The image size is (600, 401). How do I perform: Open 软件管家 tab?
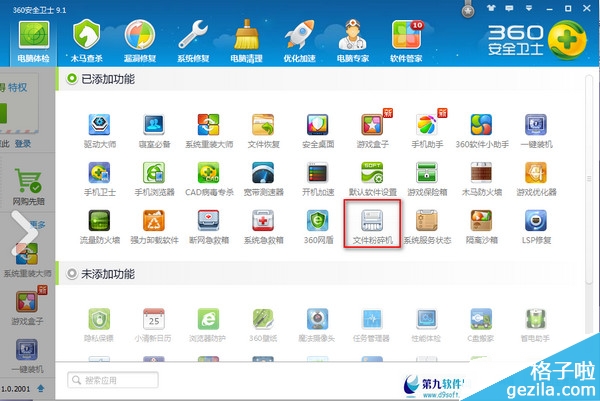pos(406,42)
